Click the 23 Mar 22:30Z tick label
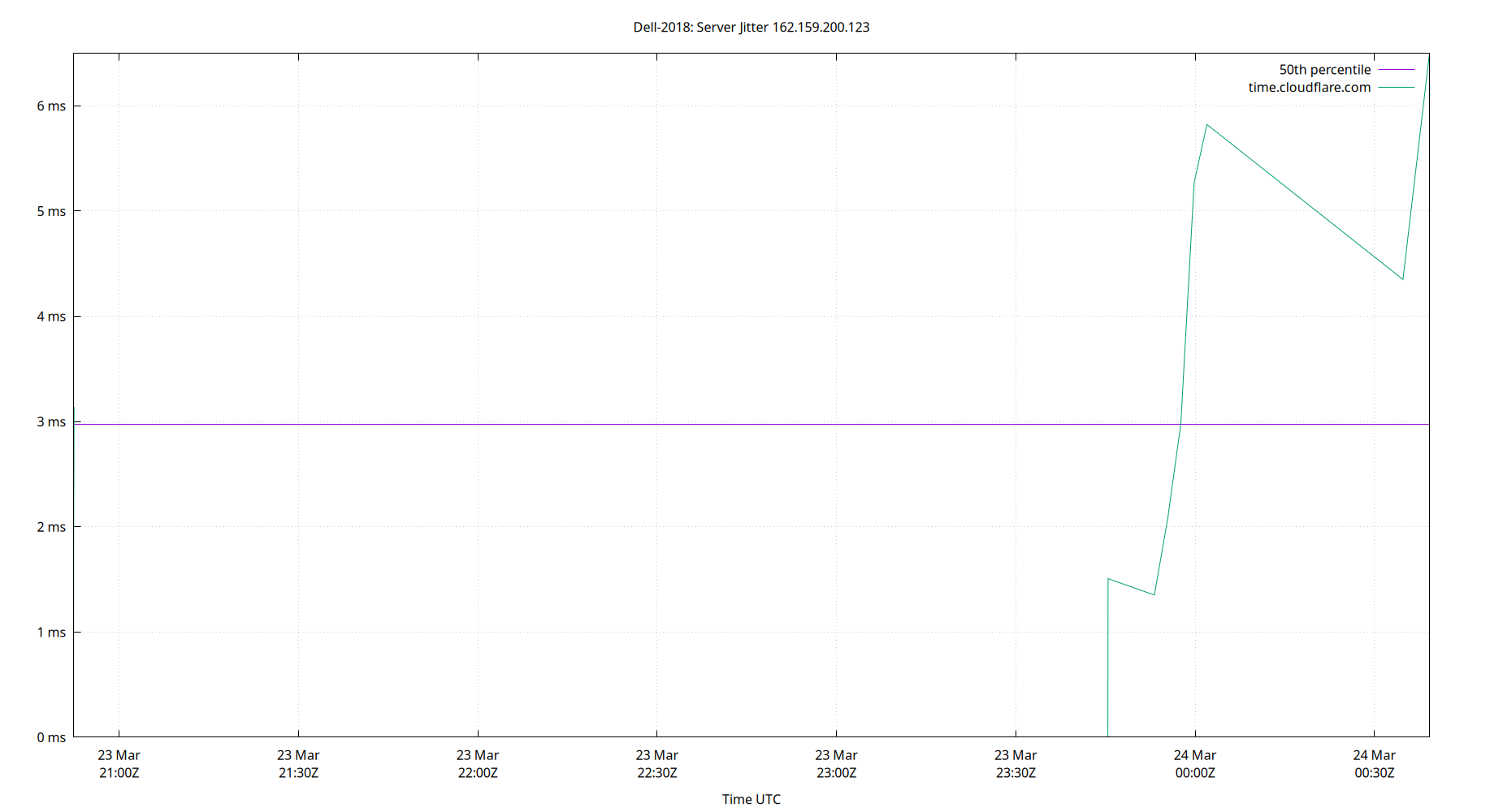 [660, 763]
